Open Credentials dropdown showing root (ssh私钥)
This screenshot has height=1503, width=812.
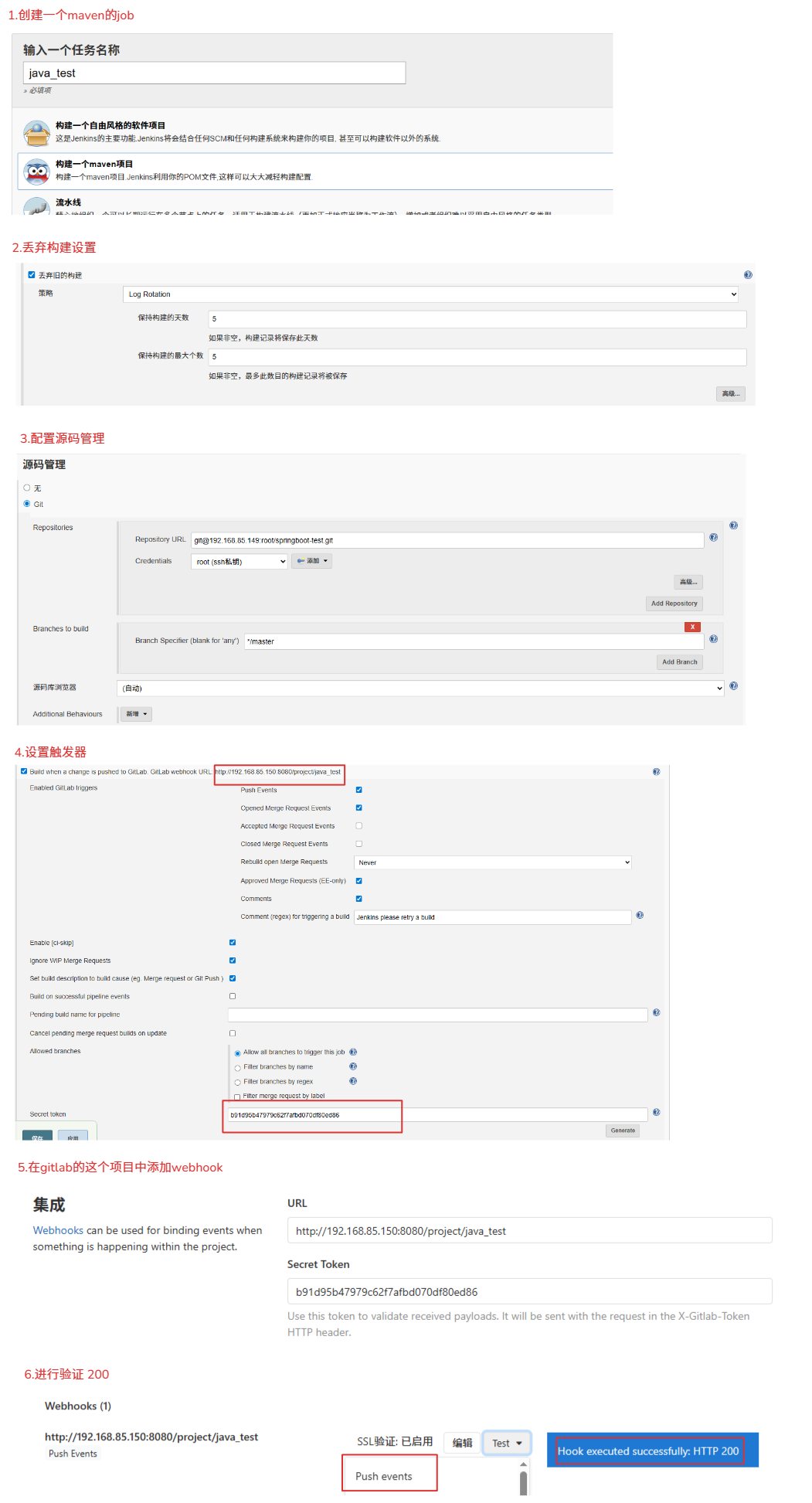point(240,562)
